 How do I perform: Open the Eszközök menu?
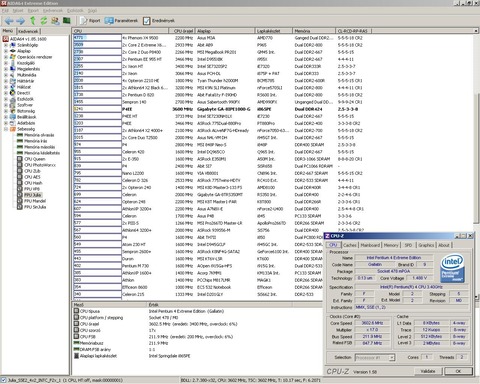click(76, 11)
